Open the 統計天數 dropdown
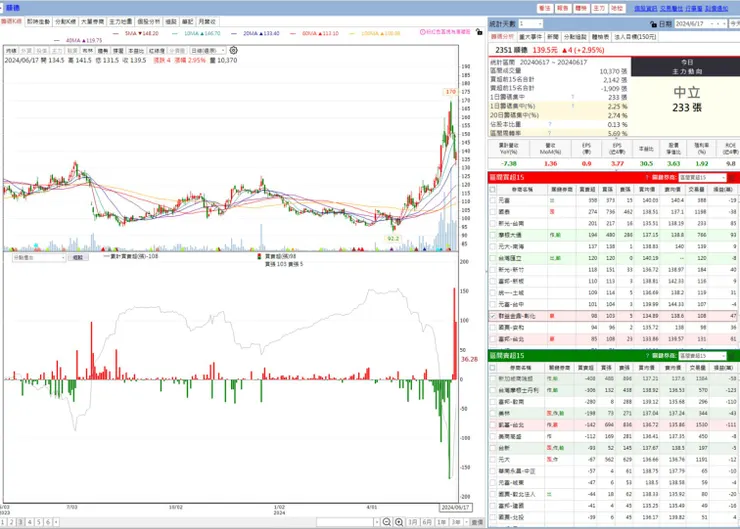Image resolution: width=740 pixels, height=529 pixels. [530, 24]
